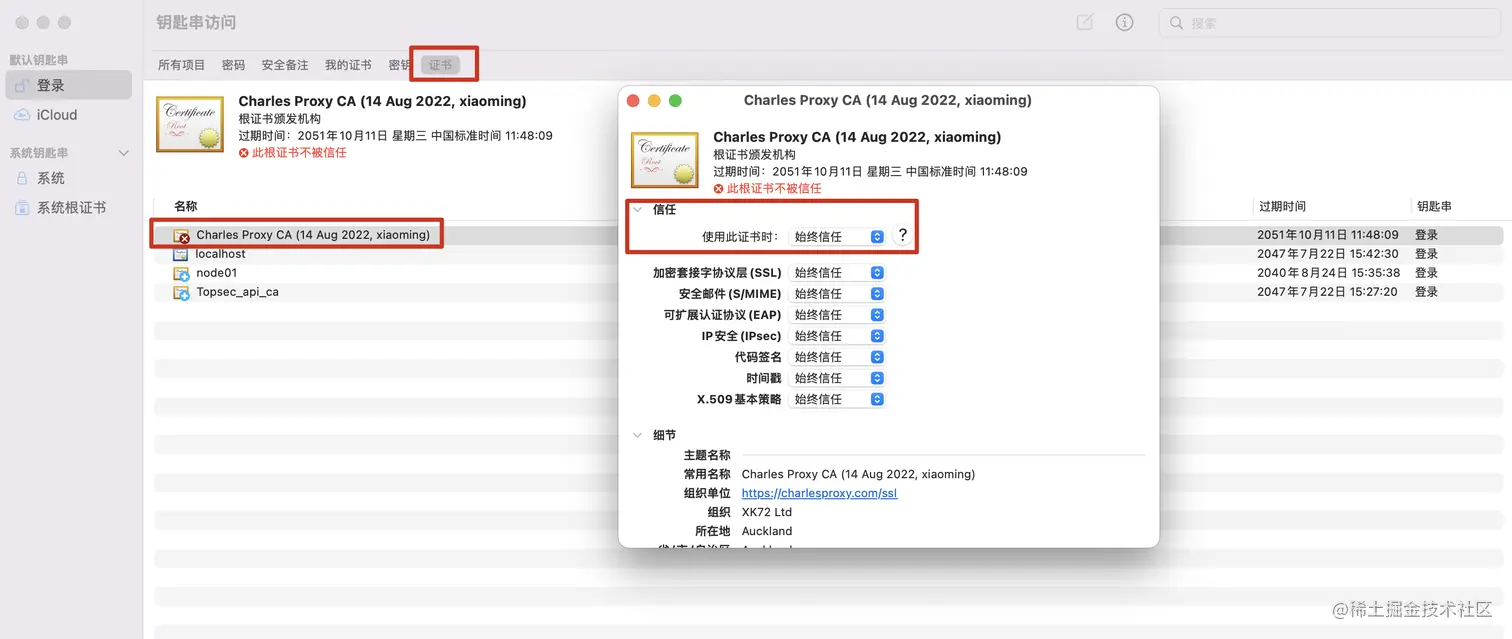Collapse the 信任 section disclosure triangle

coord(637,210)
